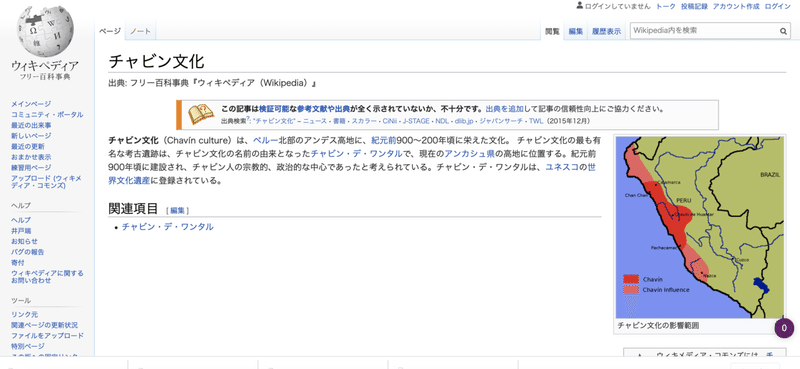Click the ツール sidebar section heading
The height and width of the screenshot is (369, 800).
(21, 300)
